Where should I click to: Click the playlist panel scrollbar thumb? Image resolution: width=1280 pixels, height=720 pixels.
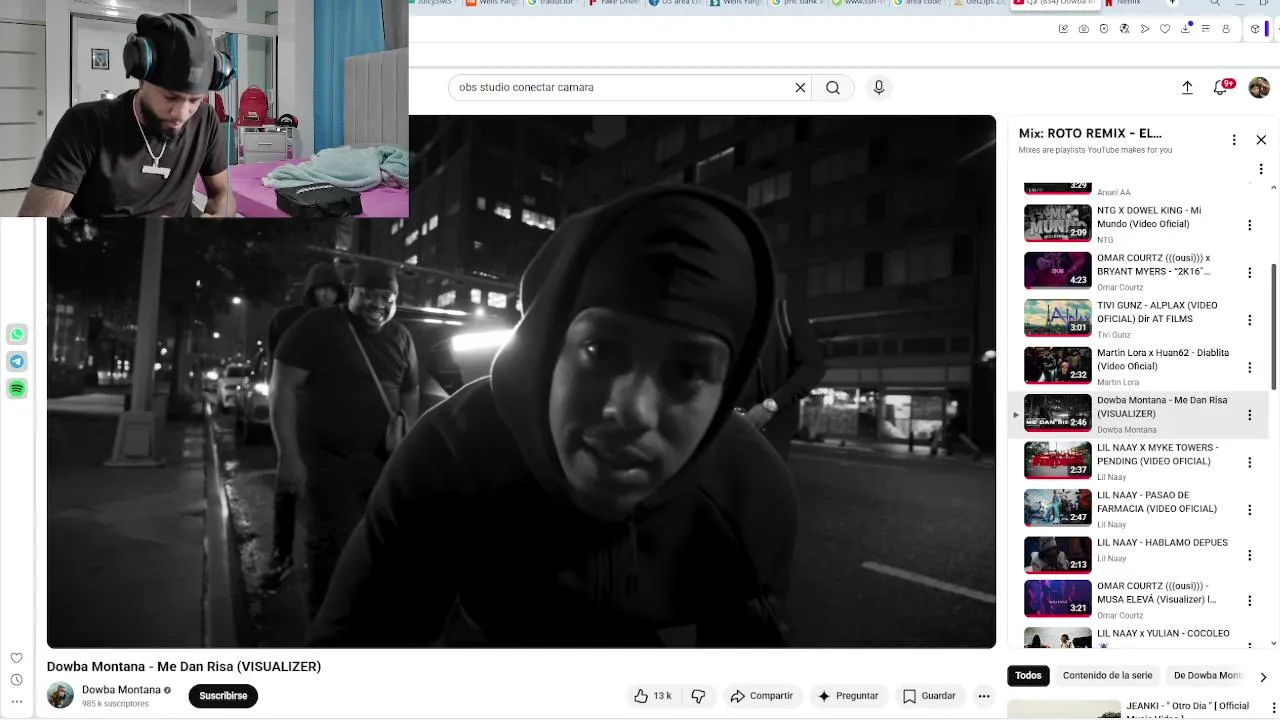coord(1274,327)
